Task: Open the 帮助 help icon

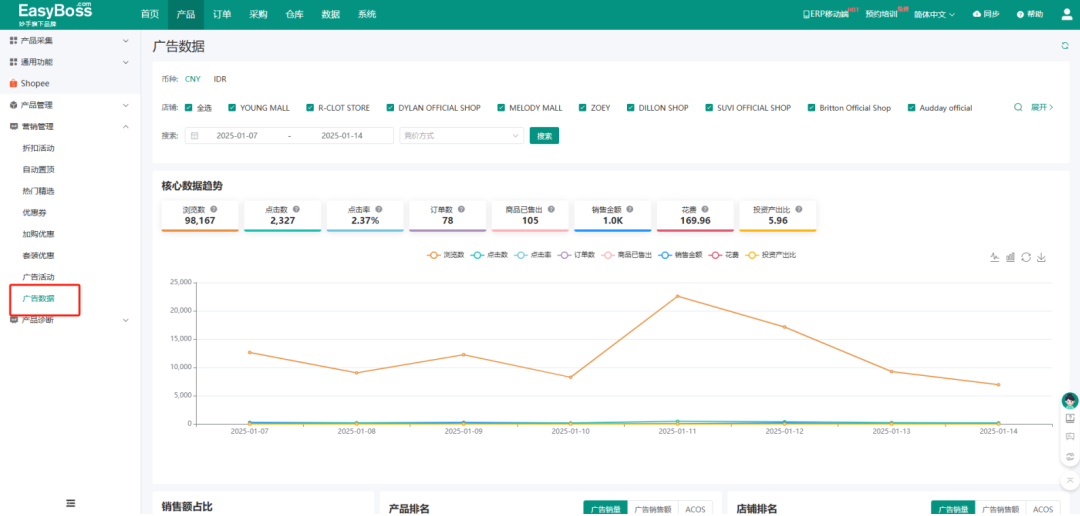Action: pyautogui.click(x=1020, y=14)
